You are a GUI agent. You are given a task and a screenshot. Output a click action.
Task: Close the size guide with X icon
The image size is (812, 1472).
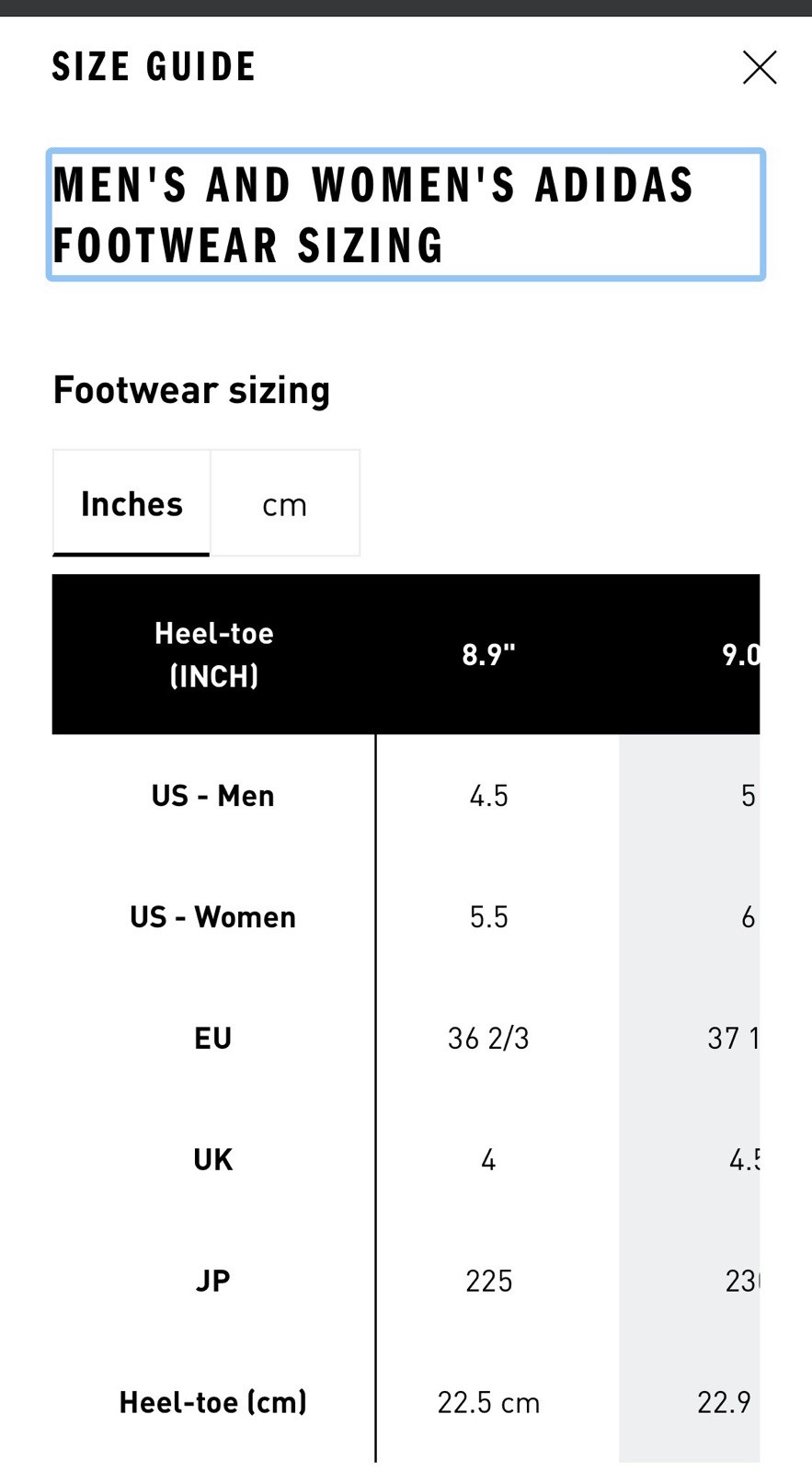pos(760,67)
